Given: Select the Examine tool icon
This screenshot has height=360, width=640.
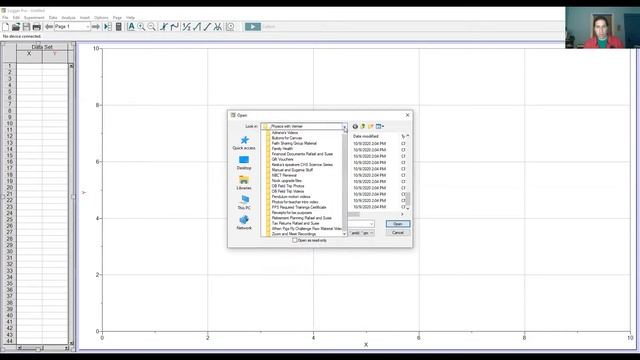Looking at the screenshot, I should pos(164,27).
